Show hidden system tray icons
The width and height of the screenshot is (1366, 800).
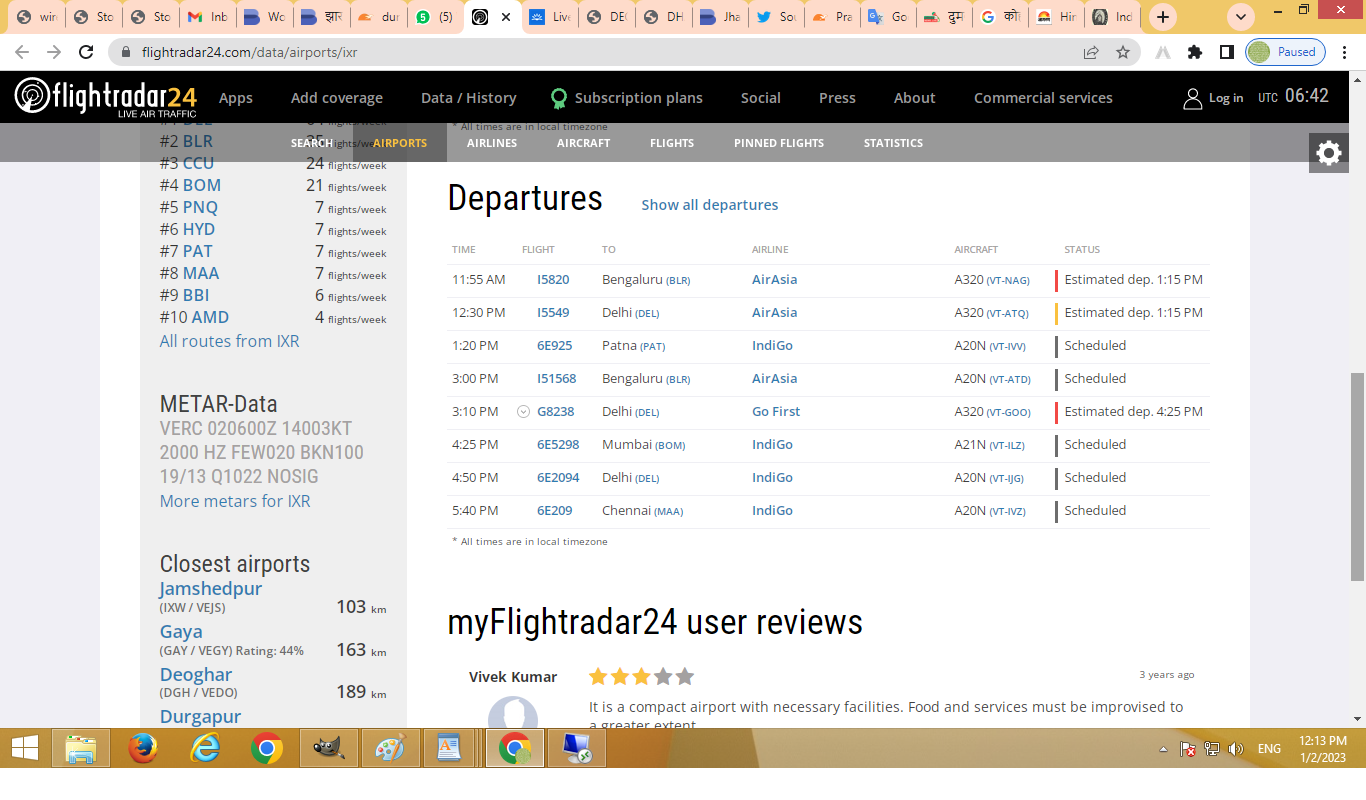[1163, 749]
